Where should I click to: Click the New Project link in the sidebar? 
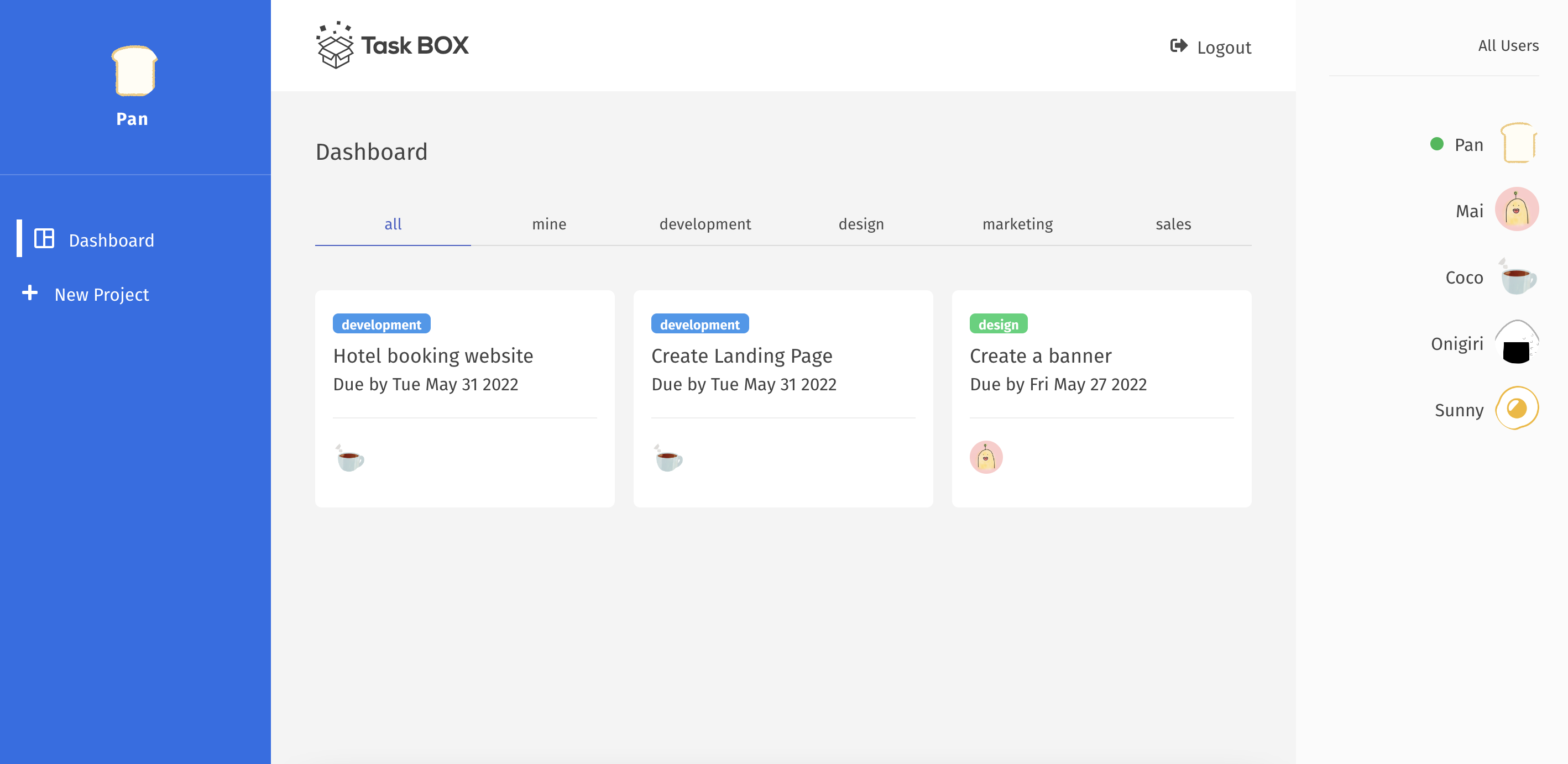(102, 295)
